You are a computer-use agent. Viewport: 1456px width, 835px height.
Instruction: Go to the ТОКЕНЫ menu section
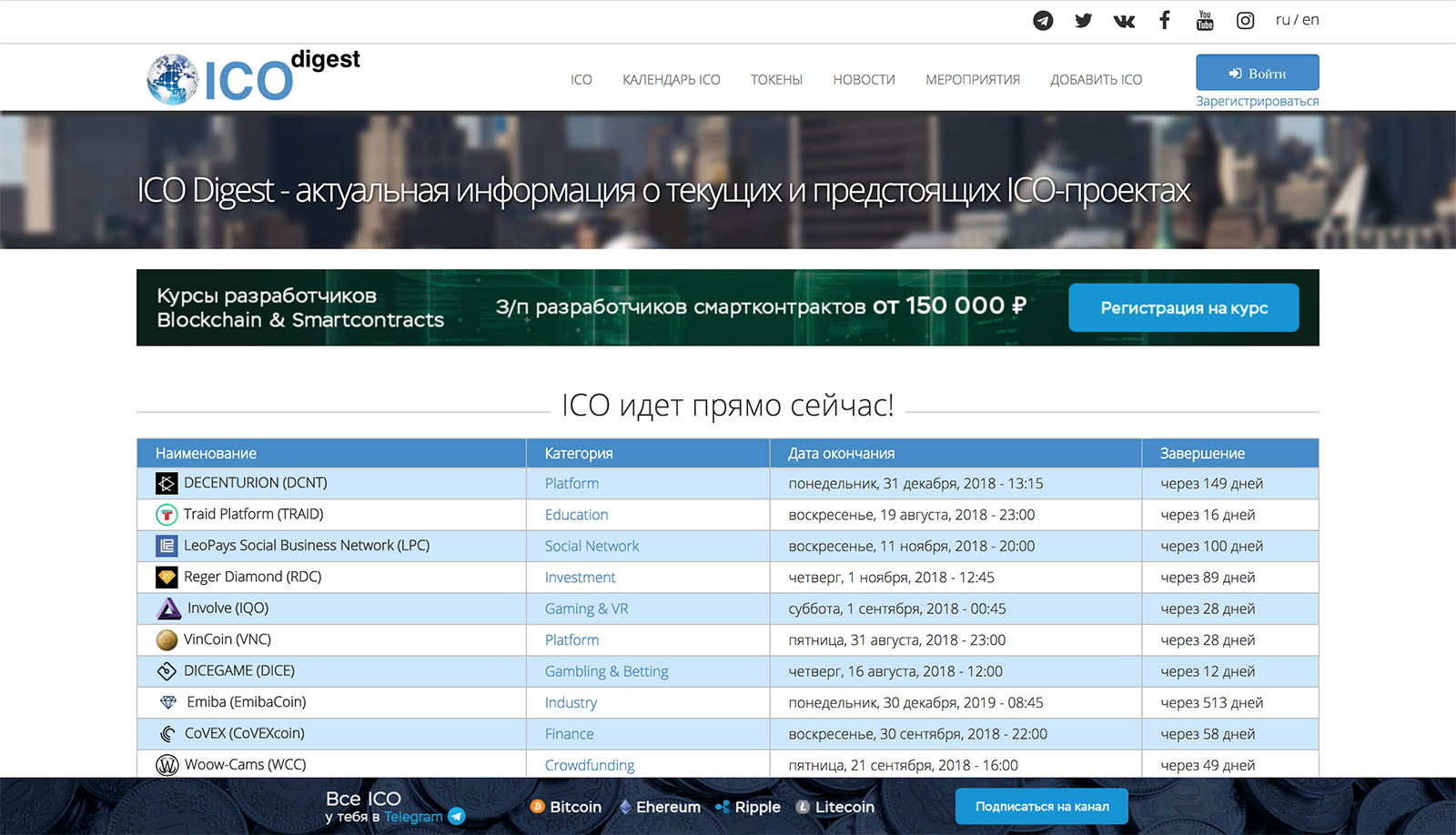click(x=776, y=80)
